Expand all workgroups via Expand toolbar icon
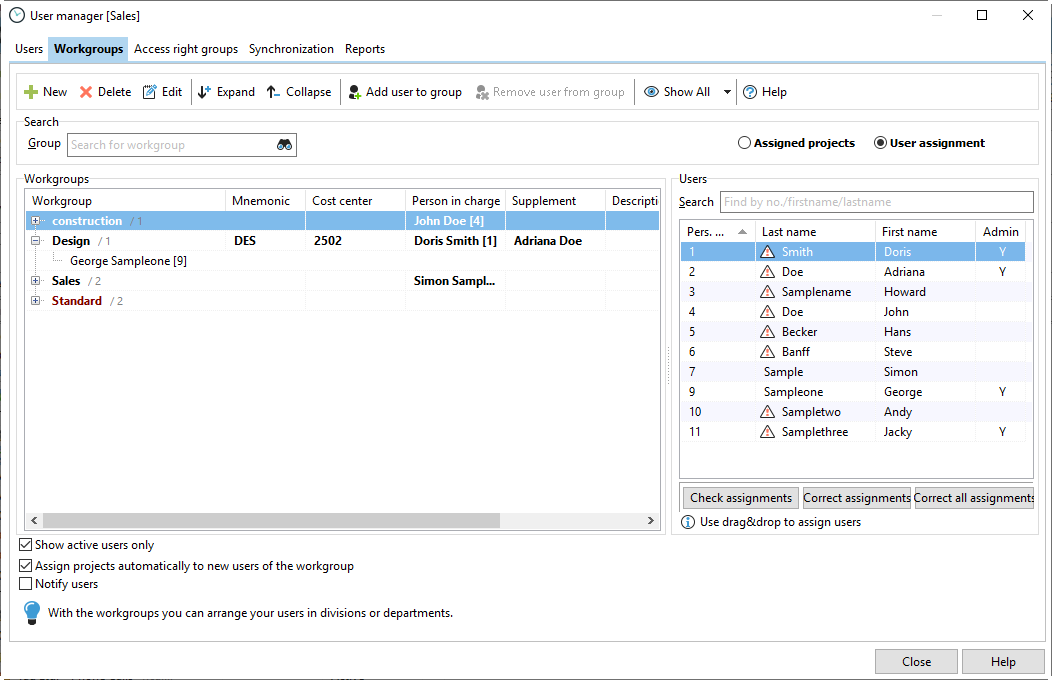 click(205, 92)
